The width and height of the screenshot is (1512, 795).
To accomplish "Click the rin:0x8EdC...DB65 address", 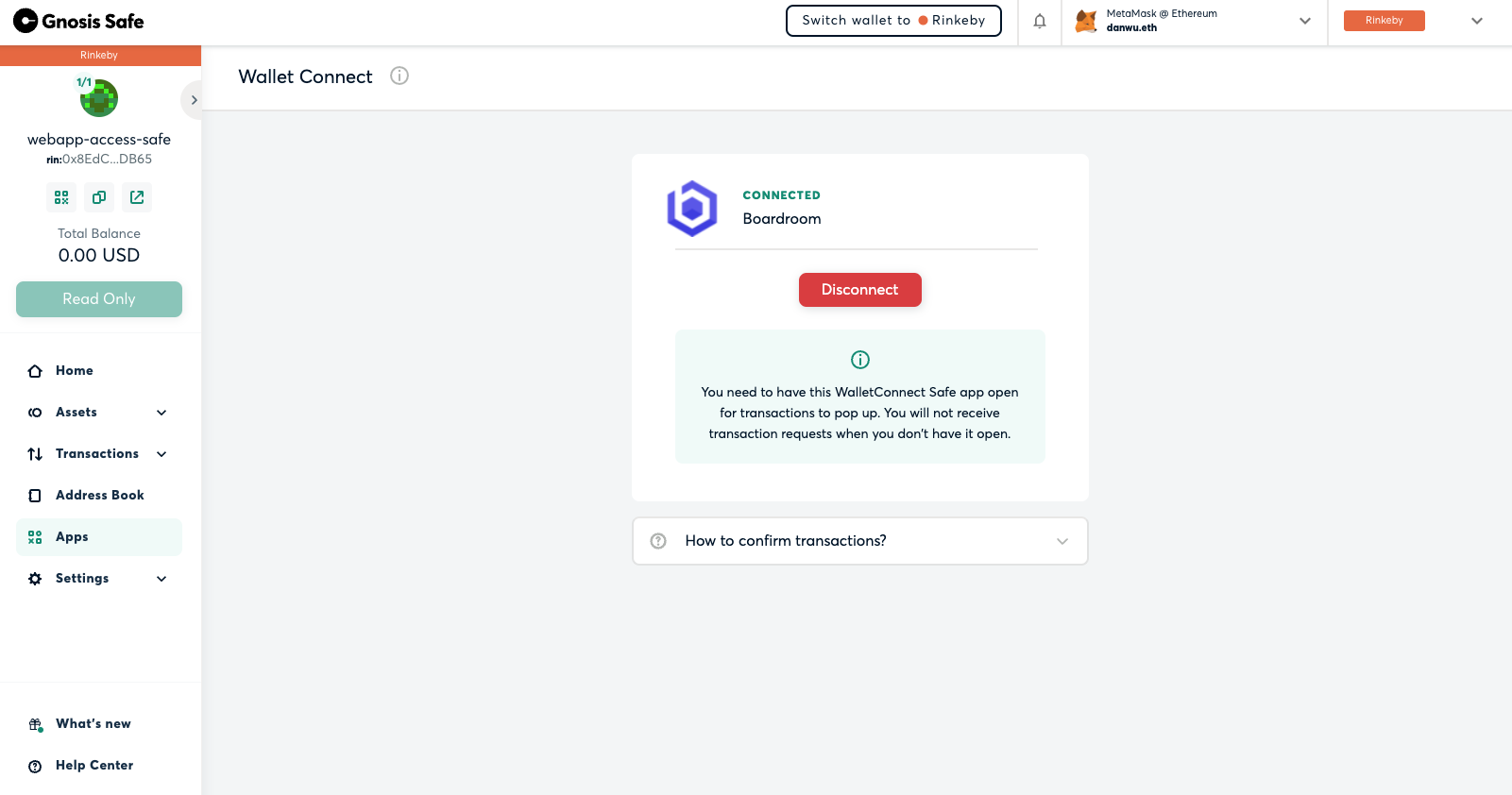I will point(99,160).
